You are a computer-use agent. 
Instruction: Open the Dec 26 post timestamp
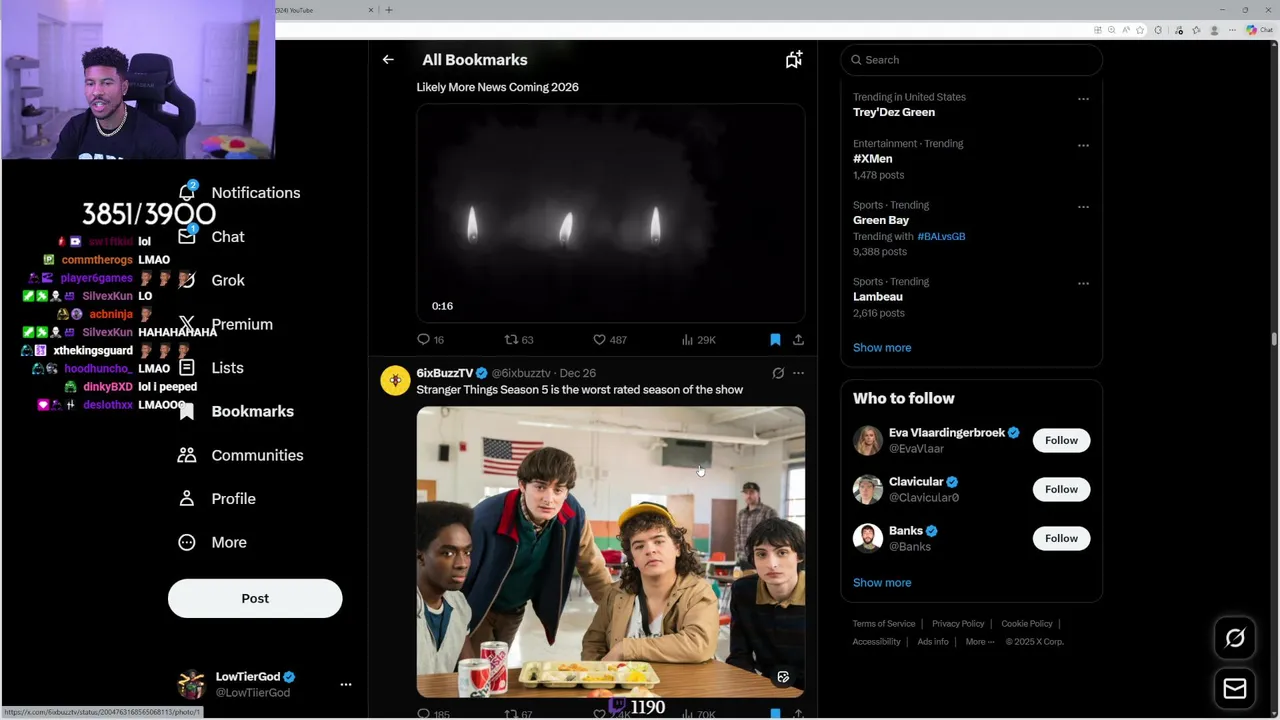(578, 373)
